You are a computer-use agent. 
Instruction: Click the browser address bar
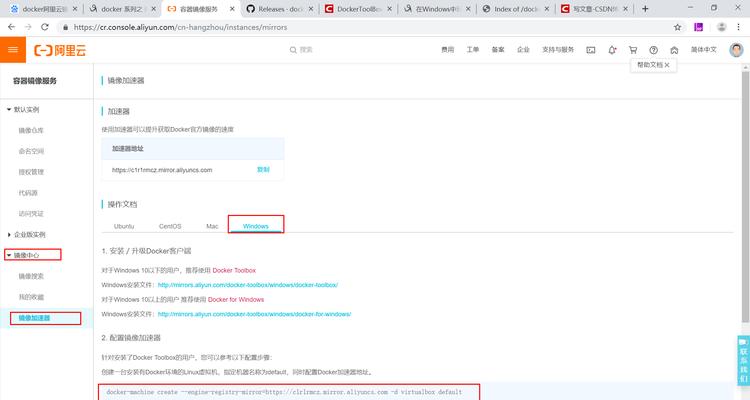pyautogui.click(x=368, y=27)
